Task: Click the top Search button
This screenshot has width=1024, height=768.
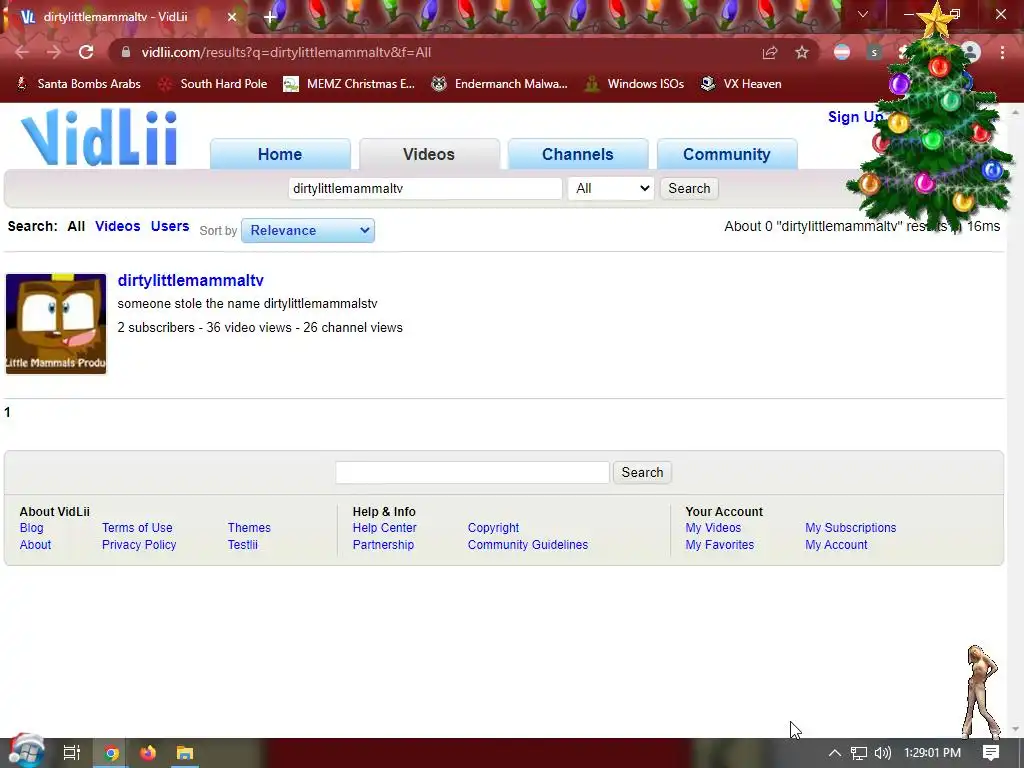Action: pyautogui.click(x=689, y=189)
